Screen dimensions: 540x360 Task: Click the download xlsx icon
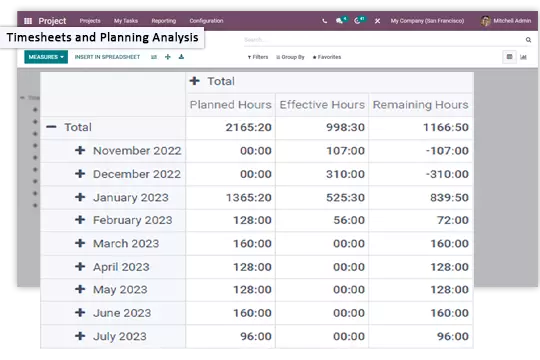(181, 57)
